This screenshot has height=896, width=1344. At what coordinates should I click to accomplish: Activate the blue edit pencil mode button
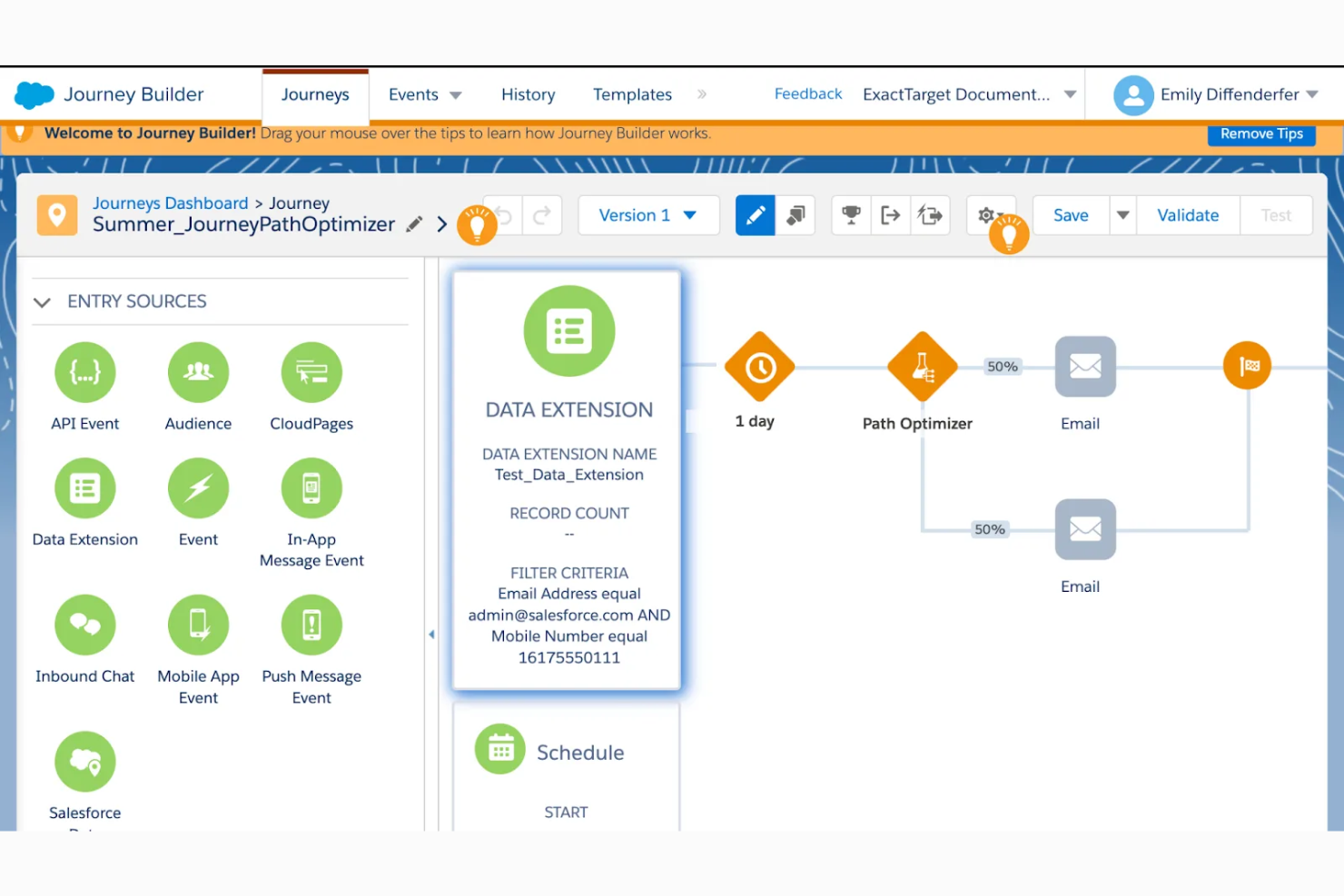756,216
